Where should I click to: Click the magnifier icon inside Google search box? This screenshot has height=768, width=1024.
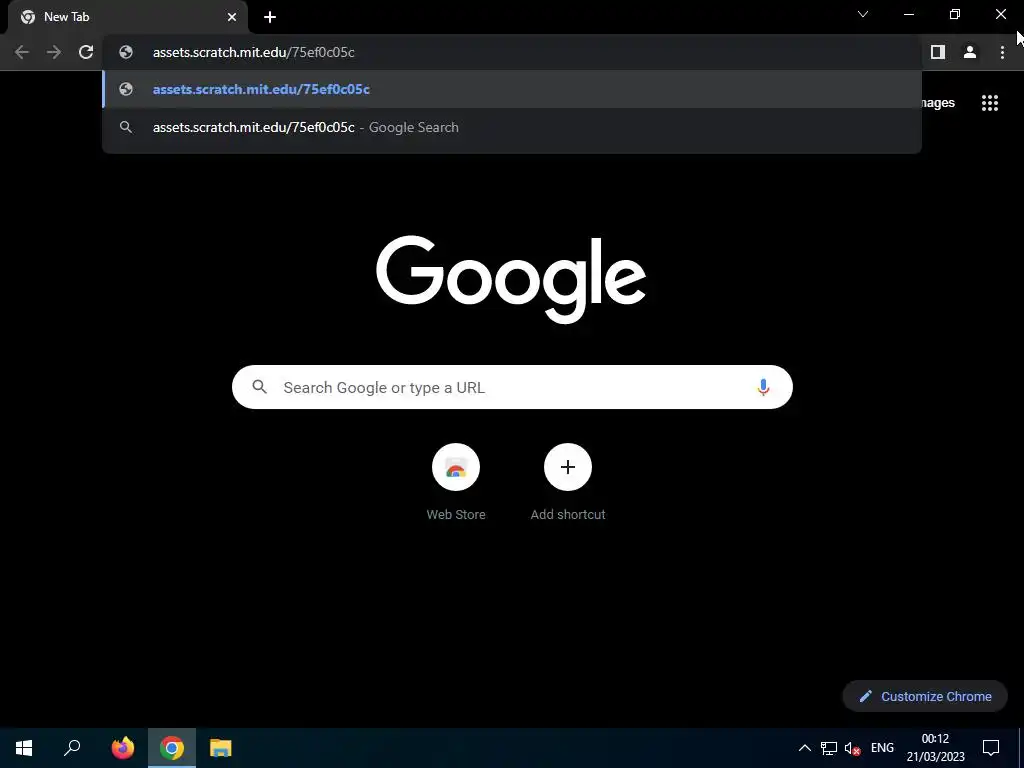click(259, 387)
